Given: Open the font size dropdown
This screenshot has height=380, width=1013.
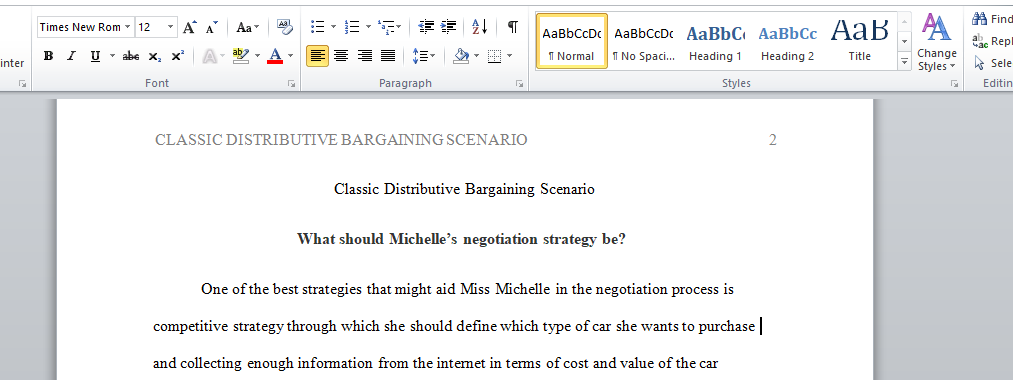Looking at the screenshot, I should 171,27.
